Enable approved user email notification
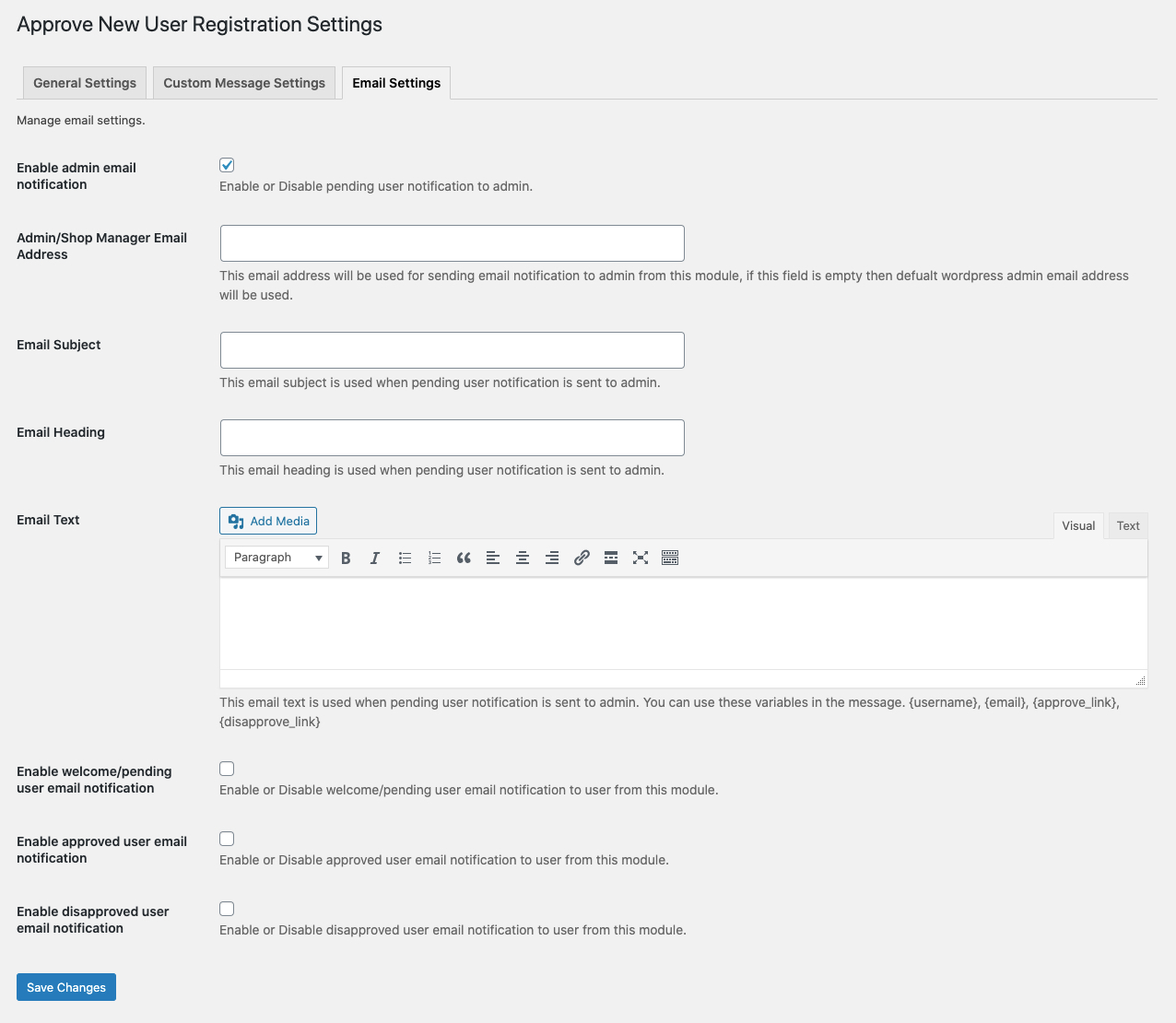The height and width of the screenshot is (1023, 1176). coord(227,838)
